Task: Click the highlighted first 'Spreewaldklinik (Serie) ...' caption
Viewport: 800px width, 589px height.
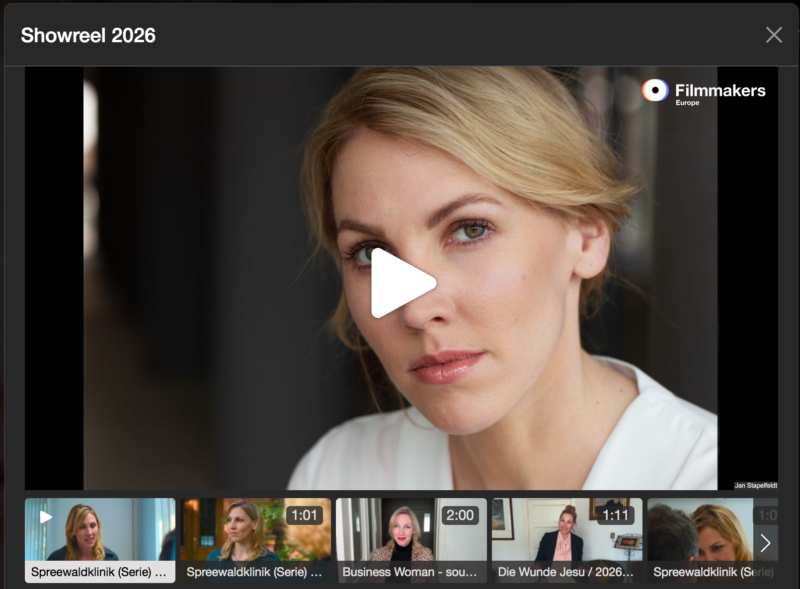Action: coord(98,572)
